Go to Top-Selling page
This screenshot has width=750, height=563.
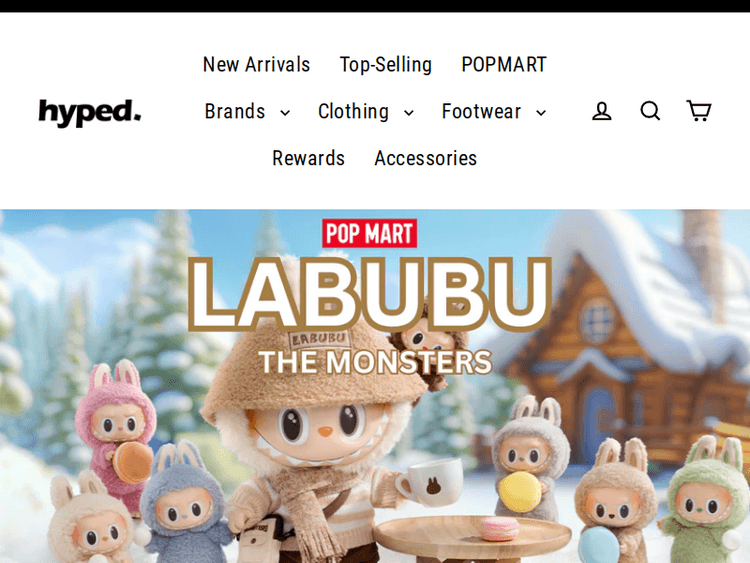click(386, 65)
